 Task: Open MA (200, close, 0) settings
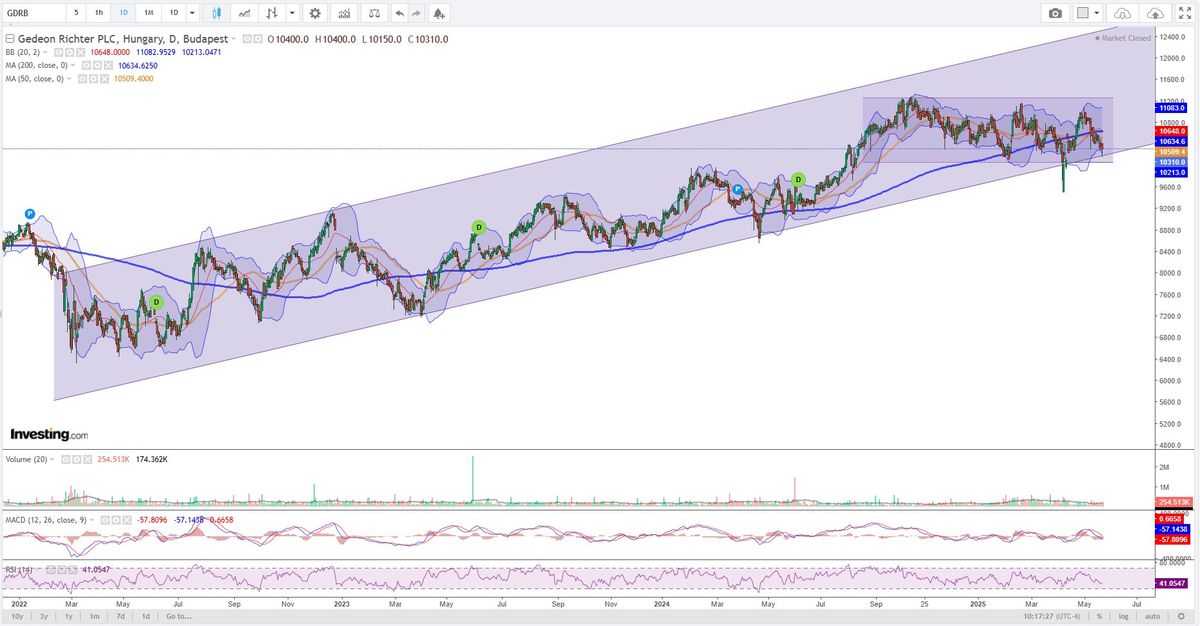click(x=97, y=66)
